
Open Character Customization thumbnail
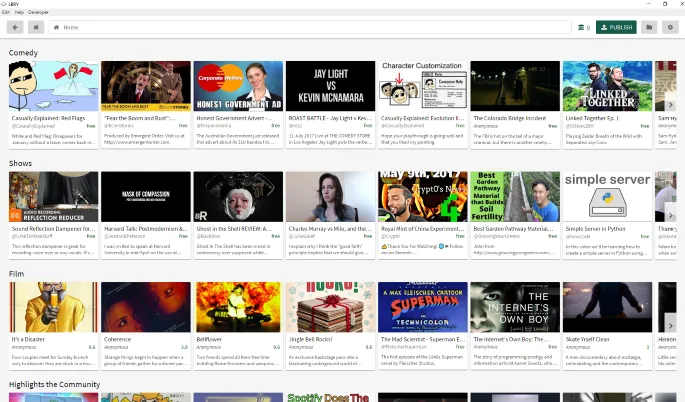[422, 86]
